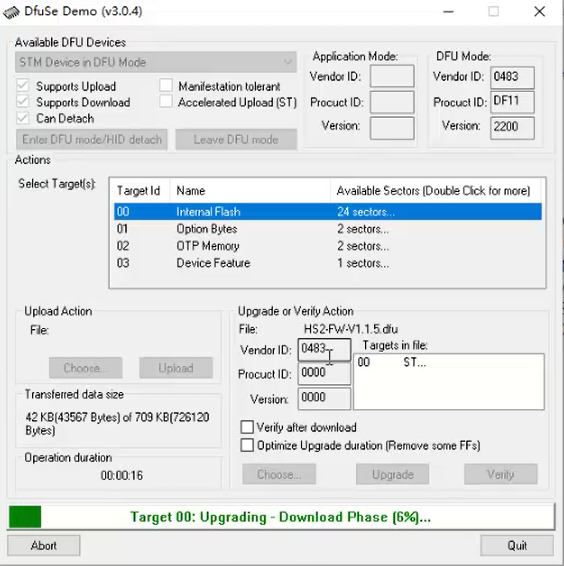Viewport: 564px width, 566px height.
Task: Click Leave DFU mode button
Action: [236, 139]
